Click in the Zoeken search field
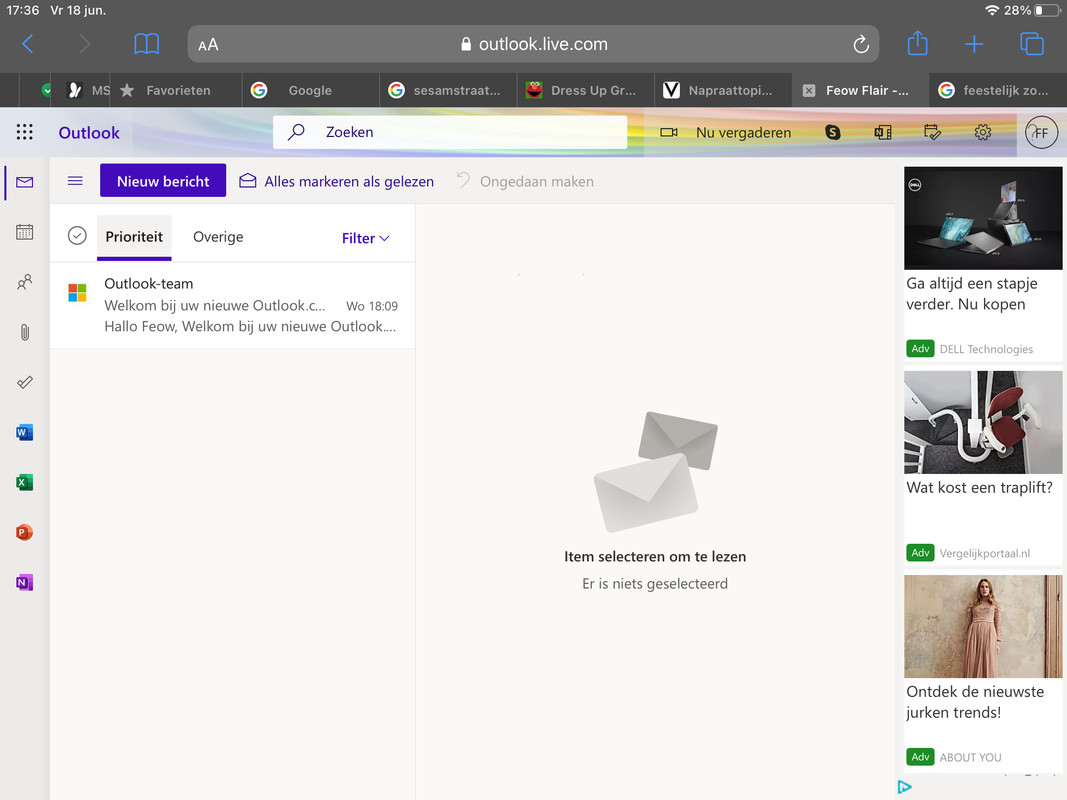The height and width of the screenshot is (800, 1067). 450,132
